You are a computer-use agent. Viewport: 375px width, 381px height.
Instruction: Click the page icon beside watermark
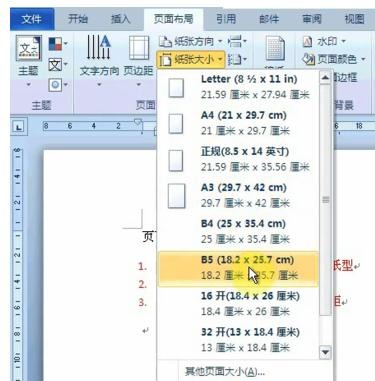coord(275,49)
